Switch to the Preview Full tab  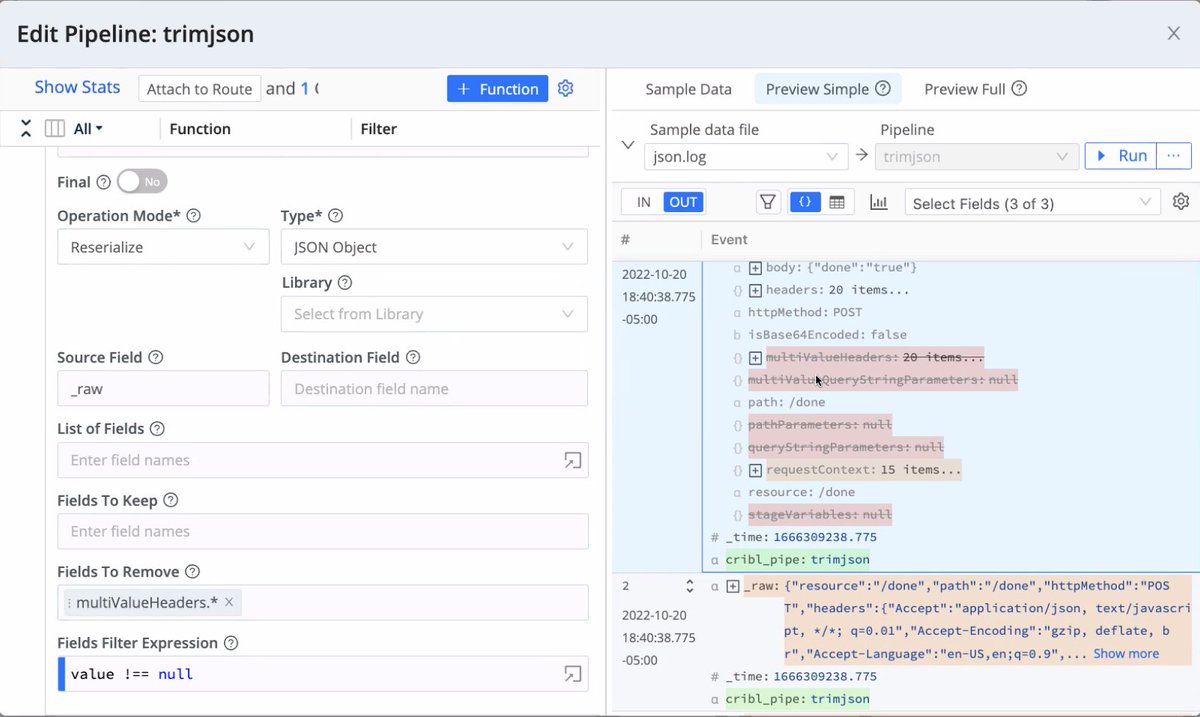click(975, 89)
